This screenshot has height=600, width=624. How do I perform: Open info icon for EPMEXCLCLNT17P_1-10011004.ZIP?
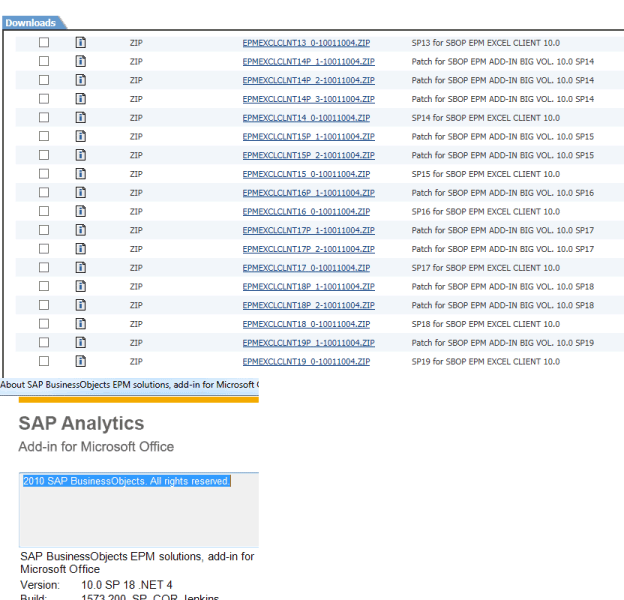(81, 230)
